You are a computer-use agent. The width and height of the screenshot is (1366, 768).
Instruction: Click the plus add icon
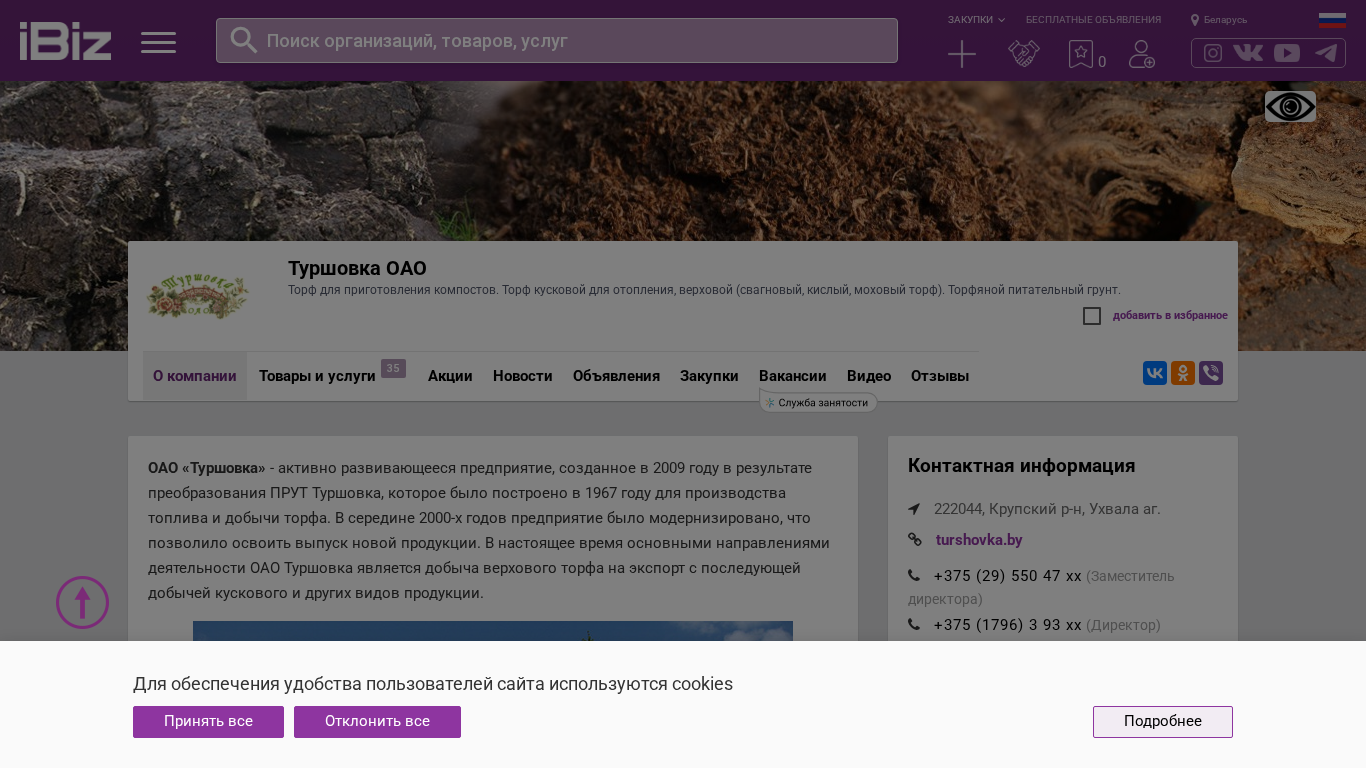[961, 54]
